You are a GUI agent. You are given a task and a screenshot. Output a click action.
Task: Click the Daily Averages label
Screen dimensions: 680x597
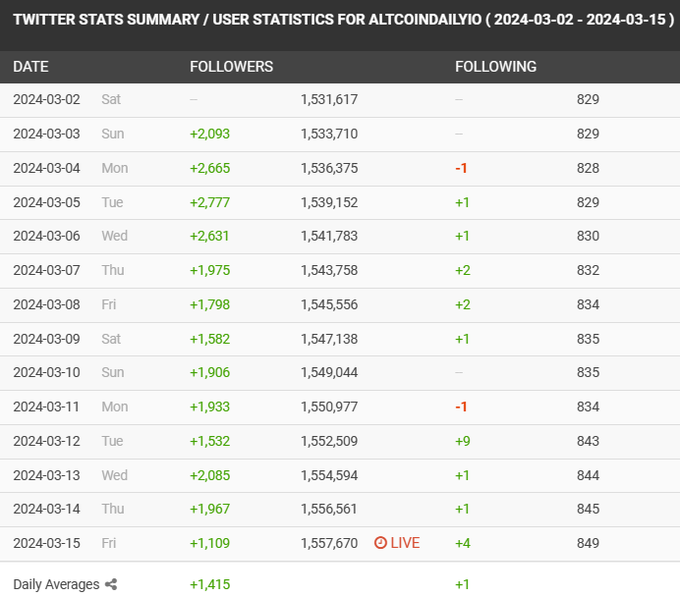(56, 584)
